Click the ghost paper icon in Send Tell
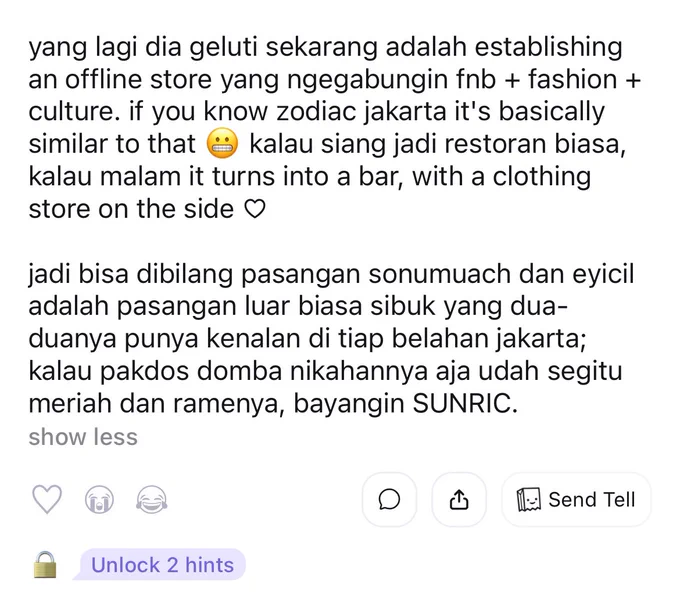 (529, 500)
